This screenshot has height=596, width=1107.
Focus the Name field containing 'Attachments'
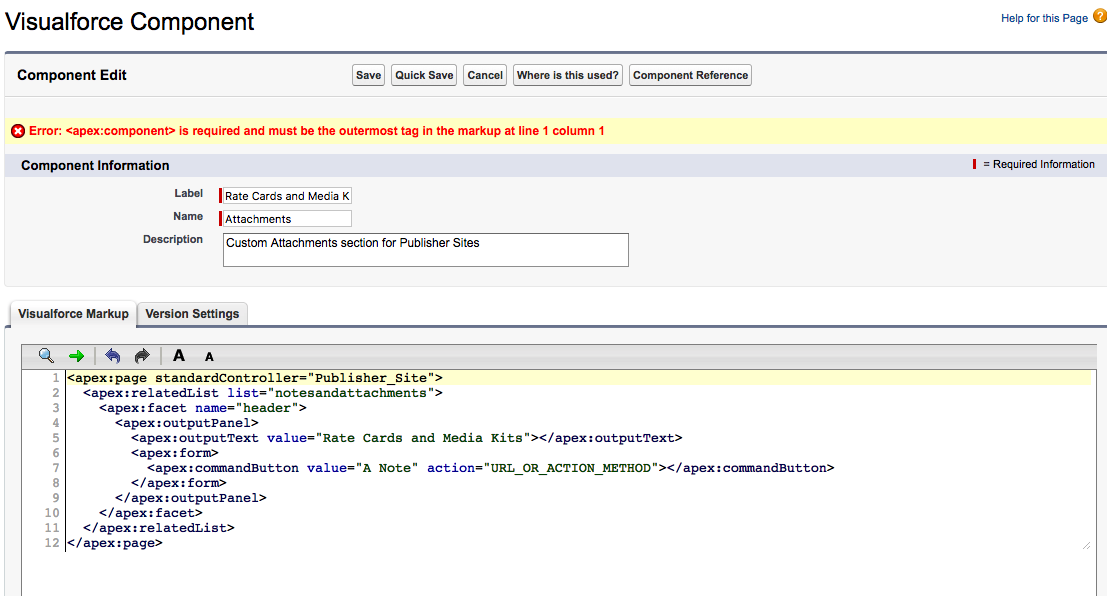tap(287, 219)
